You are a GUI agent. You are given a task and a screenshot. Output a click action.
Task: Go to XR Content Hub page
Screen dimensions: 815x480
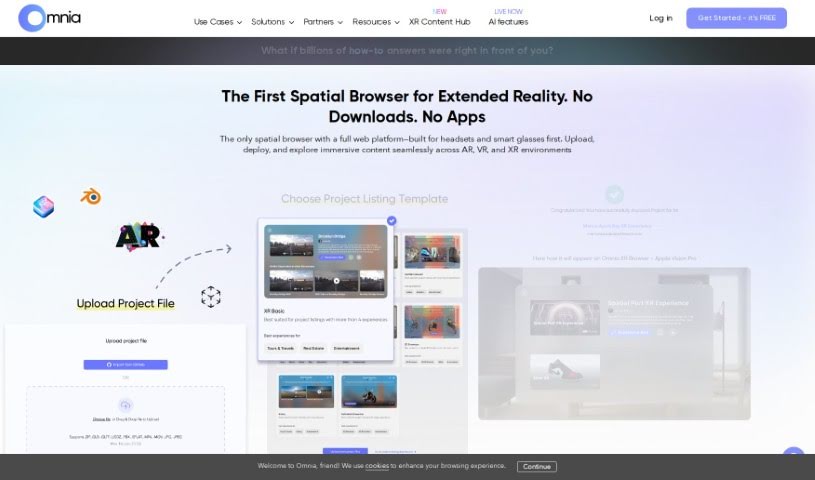tap(439, 22)
